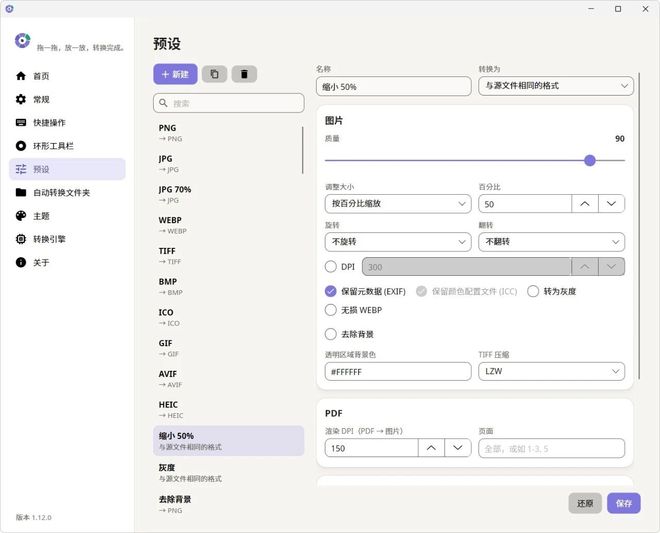Click the sliders icon beside 预设

click(21, 169)
